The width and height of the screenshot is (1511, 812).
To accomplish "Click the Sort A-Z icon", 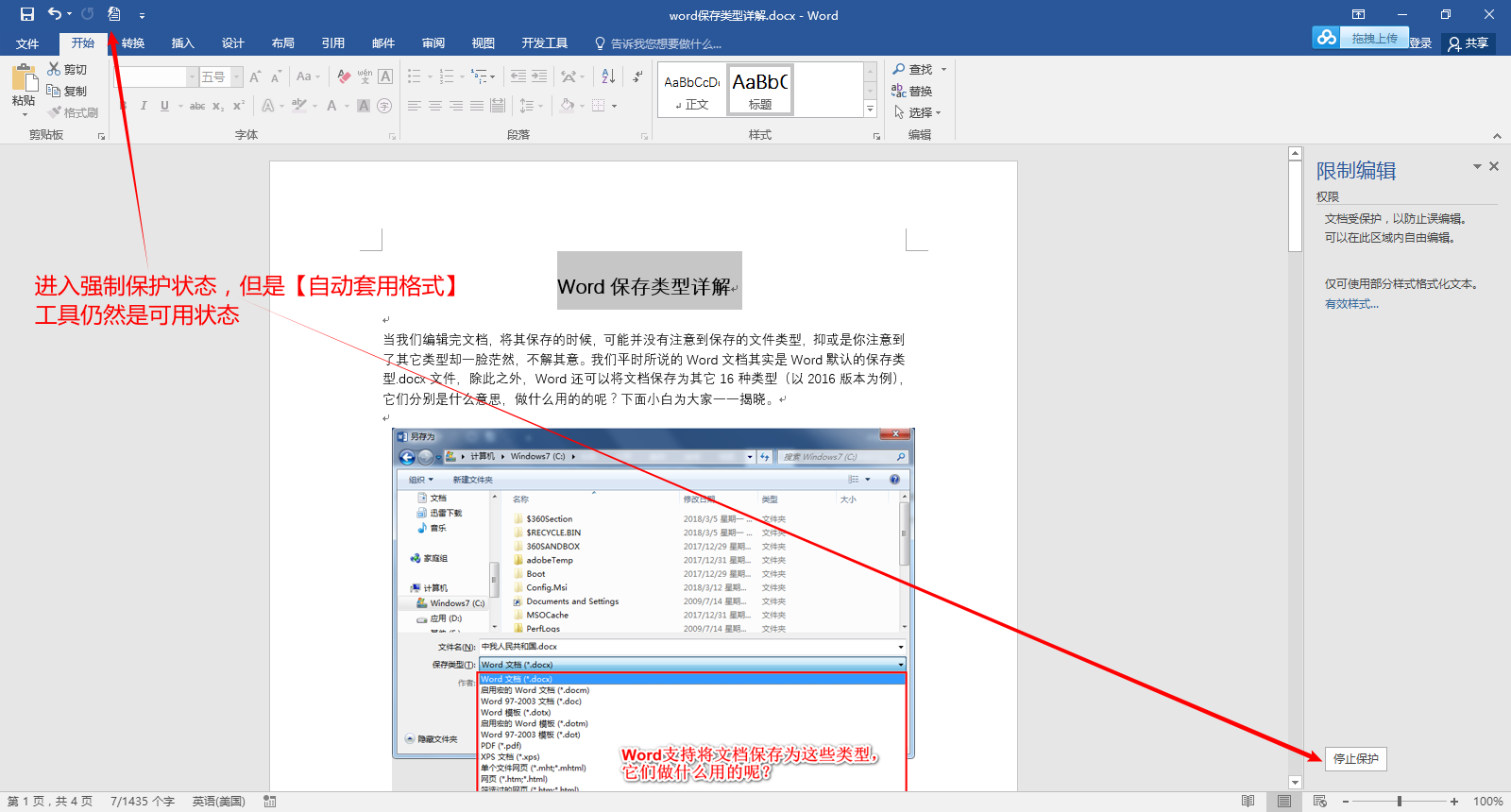I will (x=608, y=76).
